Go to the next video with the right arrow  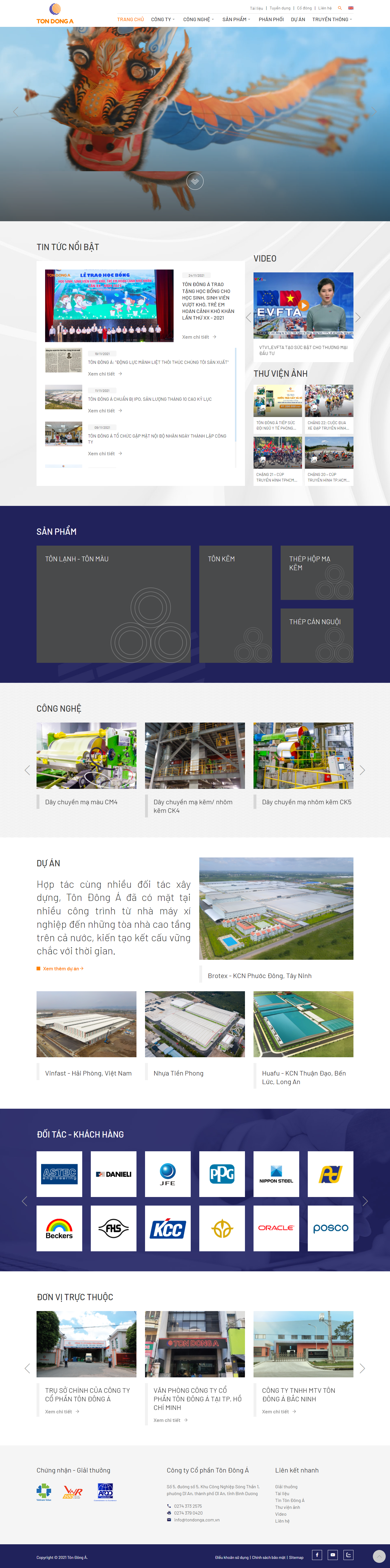tap(358, 317)
